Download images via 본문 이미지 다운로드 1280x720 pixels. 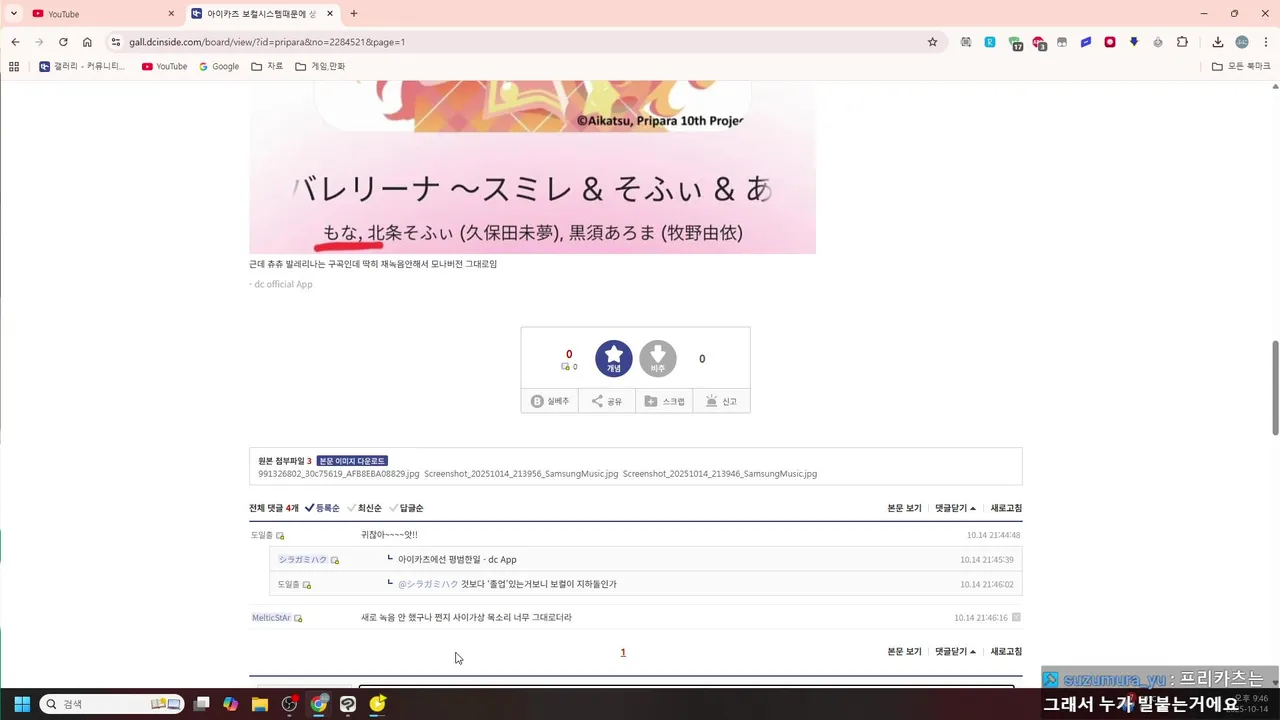pos(352,461)
